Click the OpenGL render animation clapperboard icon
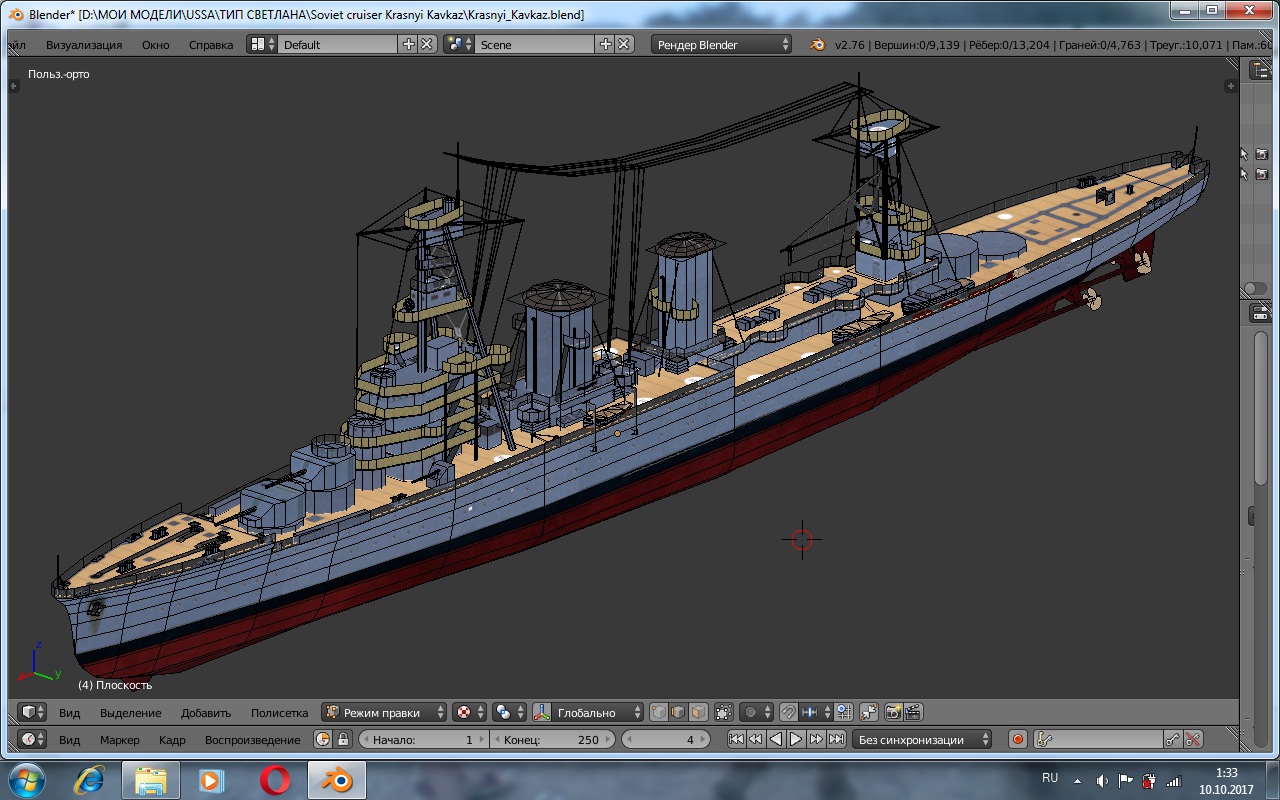 (x=912, y=713)
